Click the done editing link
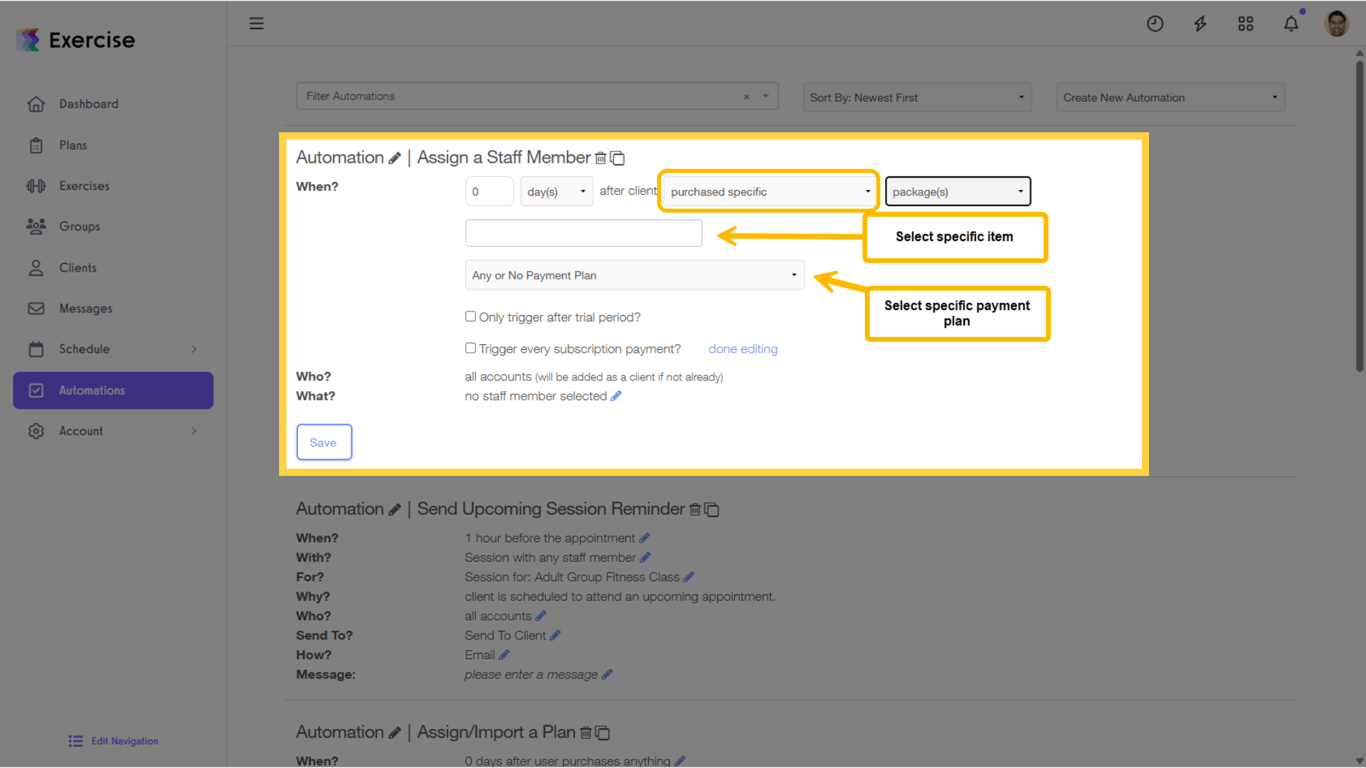The width and height of the screenshot is (1366, 768). pos(742,348)
